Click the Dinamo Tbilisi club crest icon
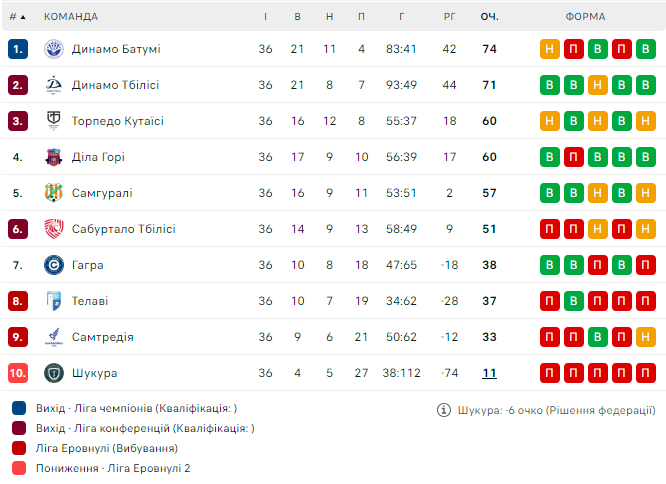Image resolution: width=666 pixels, height=484 pixels. point(54,85)
